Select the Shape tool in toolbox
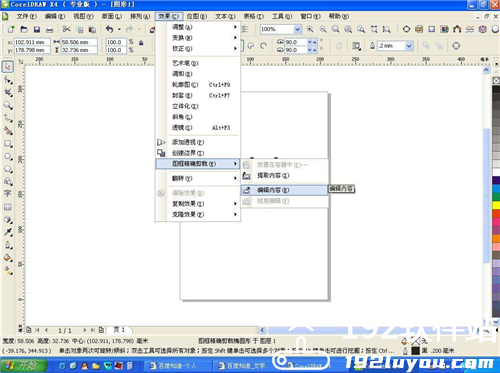Viewport: 500px width, 373px height. (x=8, y=80)
